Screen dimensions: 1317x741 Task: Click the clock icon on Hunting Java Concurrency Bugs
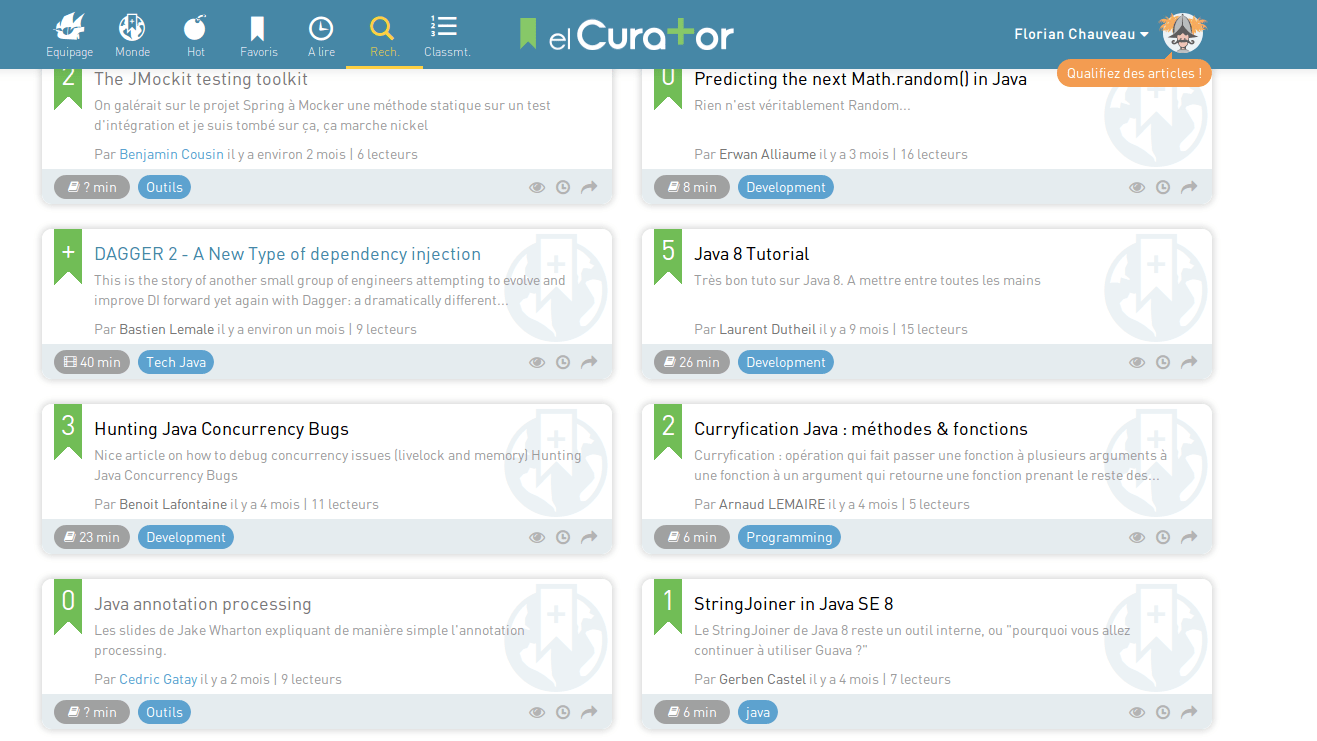pos(563,537)
